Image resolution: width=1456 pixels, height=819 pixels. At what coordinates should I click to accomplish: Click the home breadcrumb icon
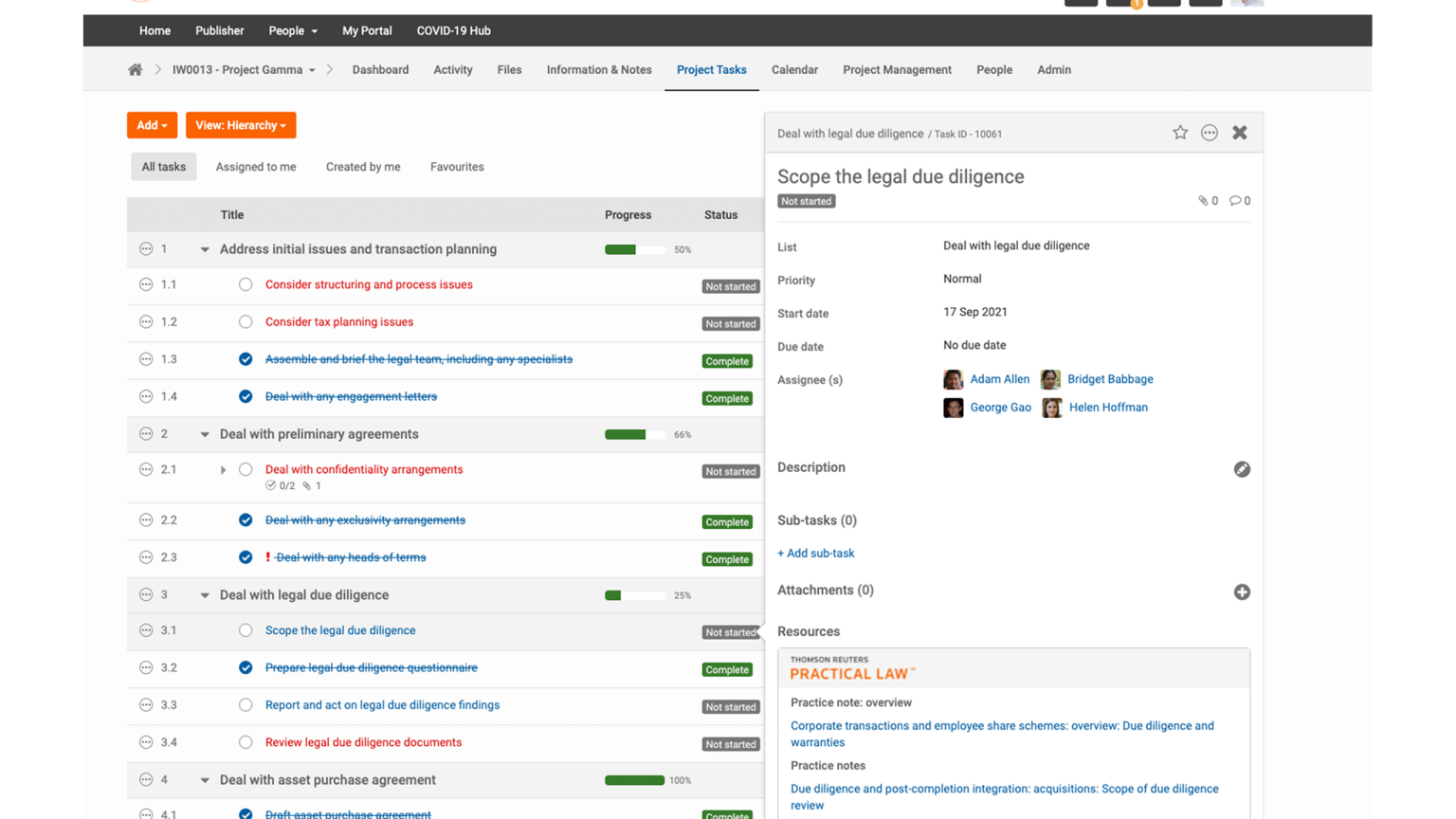point(135,69)
